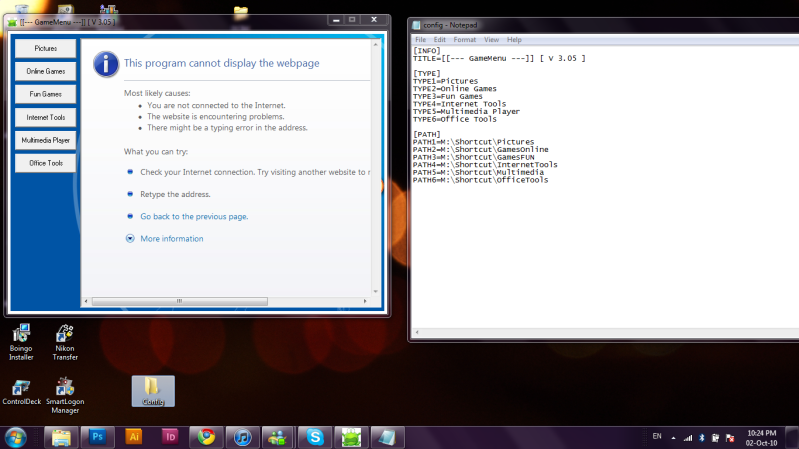Launch Illustrator from the taskbar
Screen dimensions: 799x449
(134, 437)
